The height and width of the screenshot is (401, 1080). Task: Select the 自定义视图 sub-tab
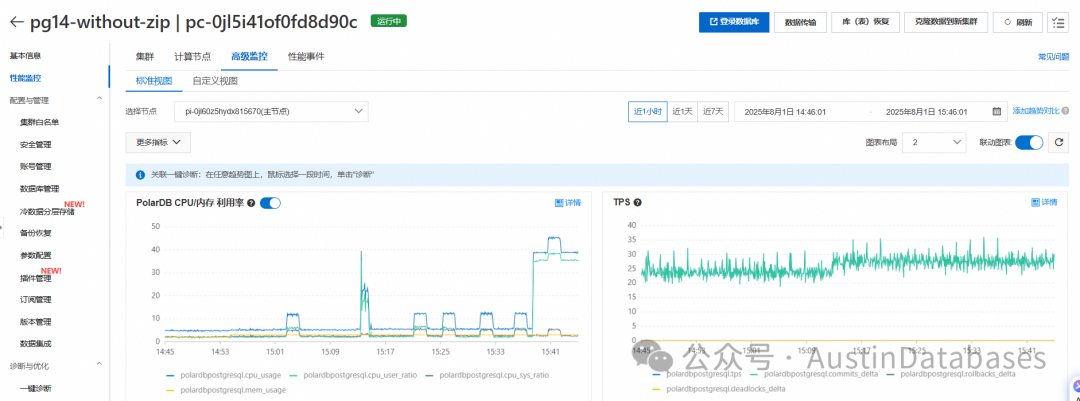click(215, 81)
